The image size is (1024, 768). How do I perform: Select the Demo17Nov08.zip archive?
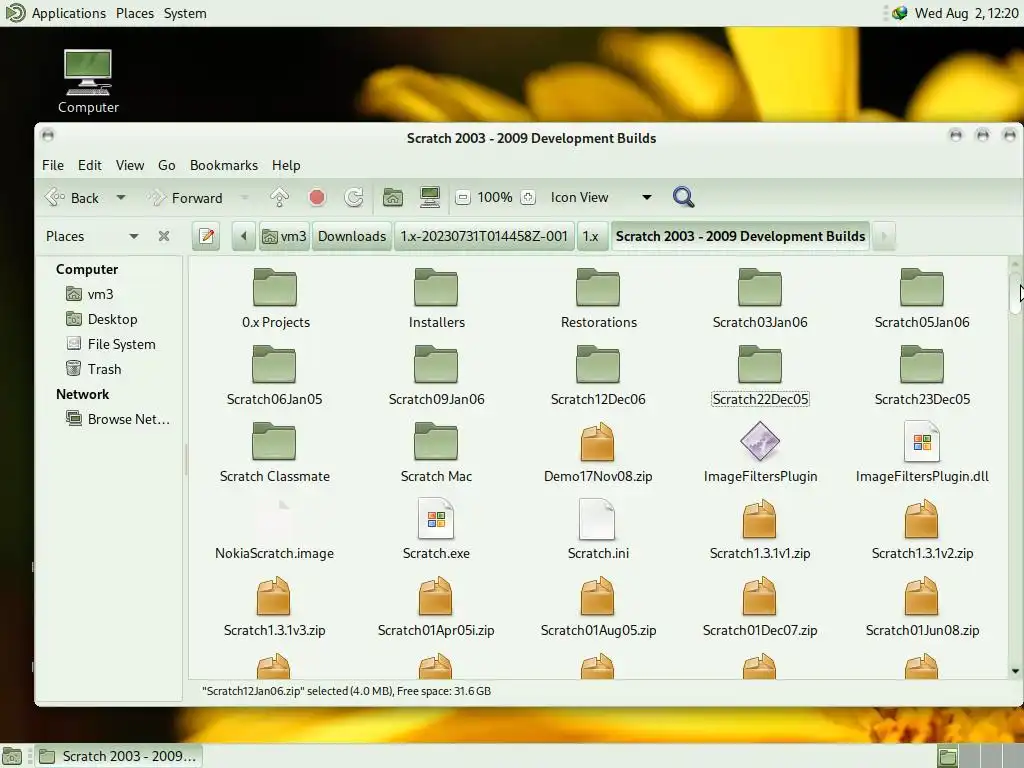tap(598, 453)
